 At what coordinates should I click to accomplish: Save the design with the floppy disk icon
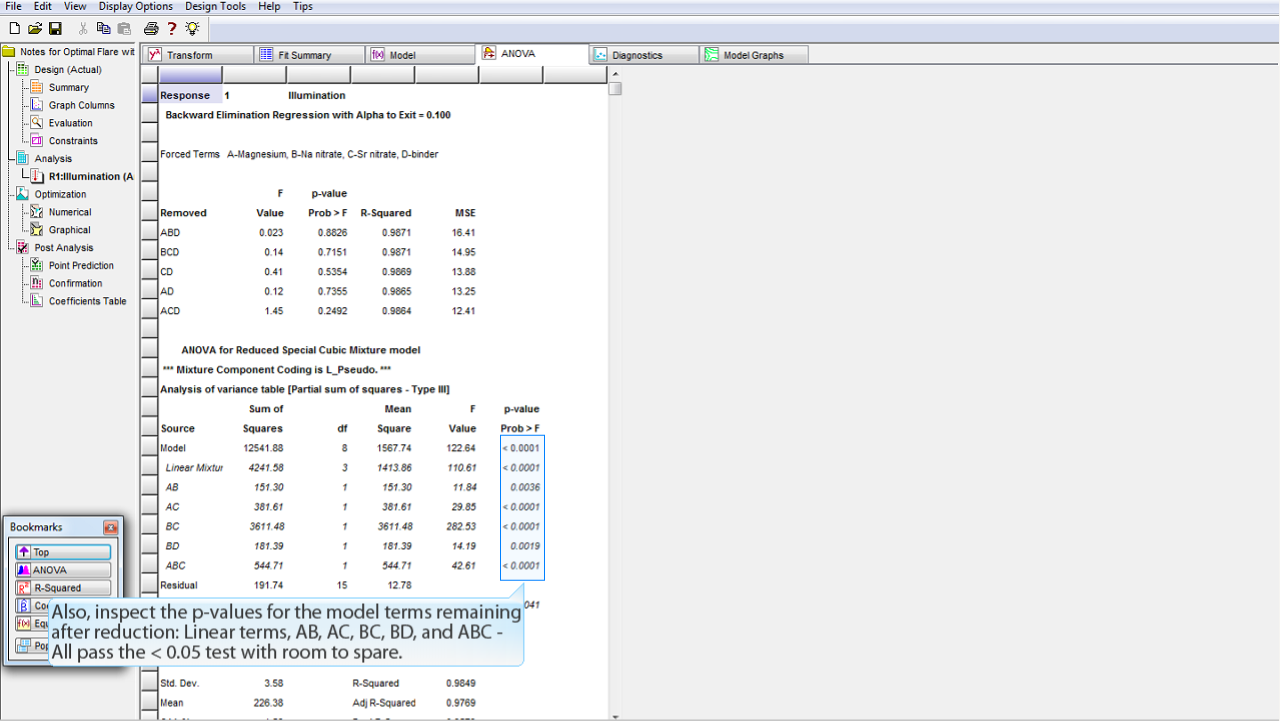pos(55,28)
